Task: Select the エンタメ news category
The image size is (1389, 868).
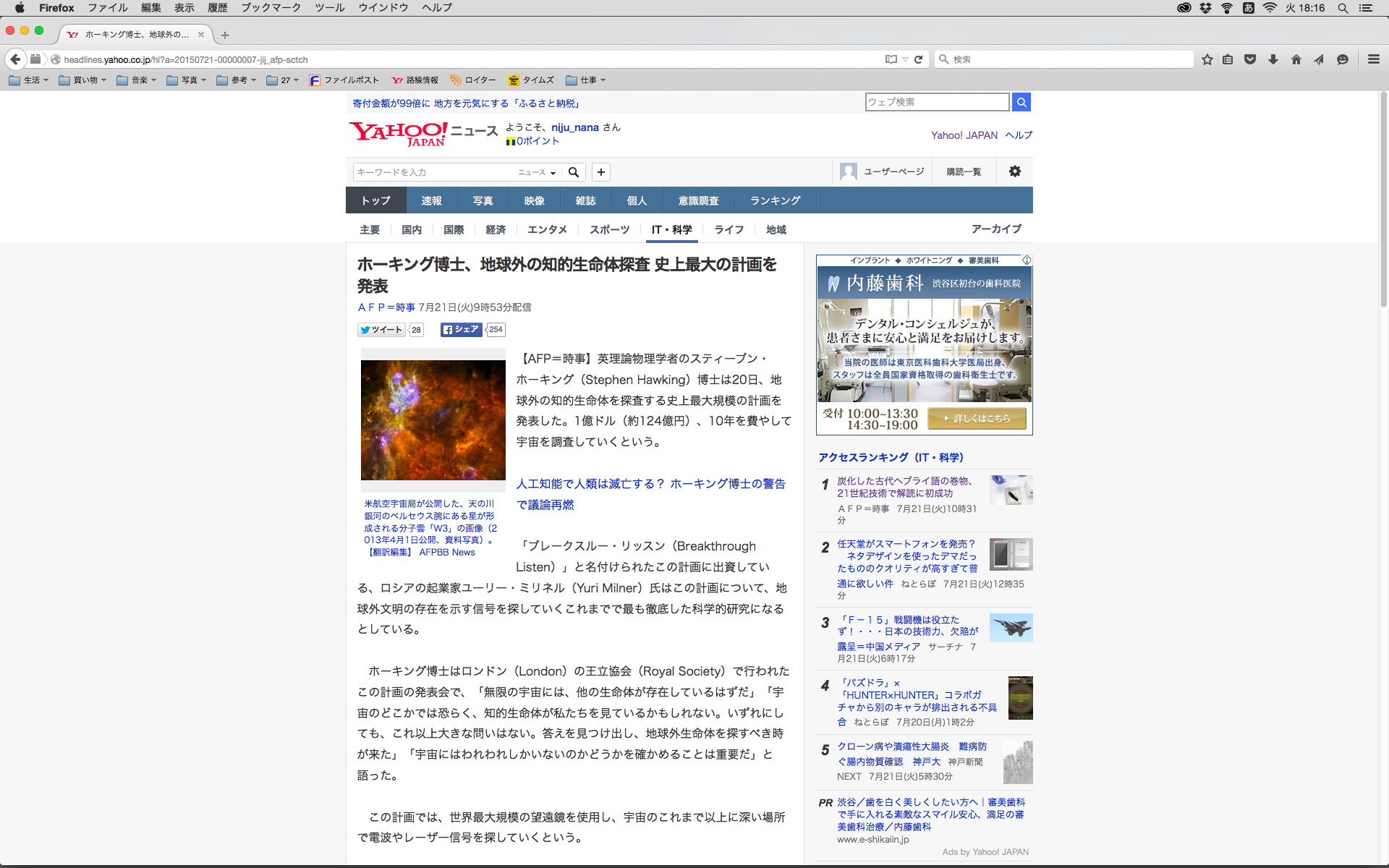Action: click(547, 229)
